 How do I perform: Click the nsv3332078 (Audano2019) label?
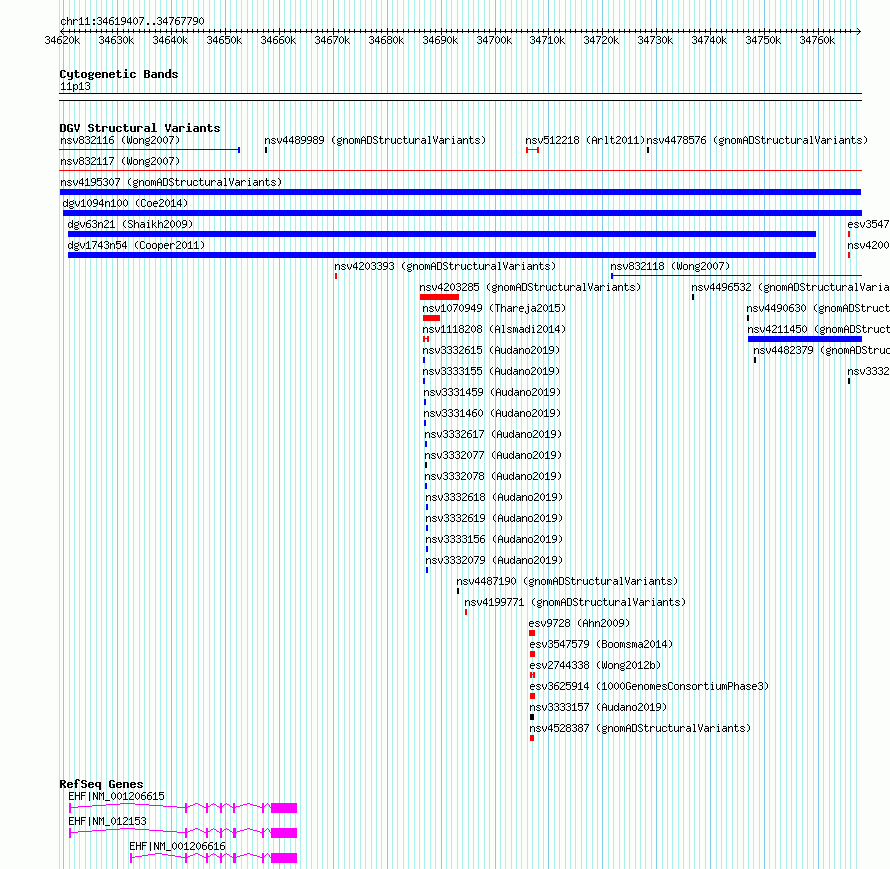(493, 476)
